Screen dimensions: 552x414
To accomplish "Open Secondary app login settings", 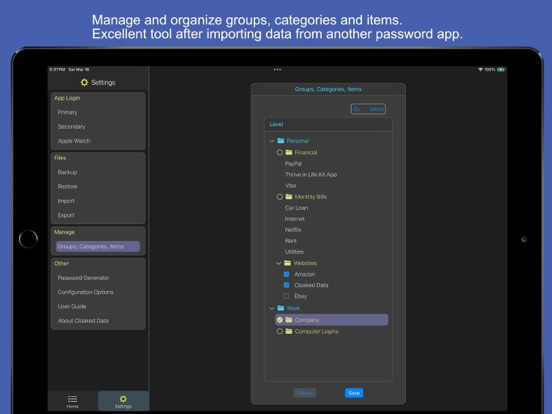I will click(71, 126).
